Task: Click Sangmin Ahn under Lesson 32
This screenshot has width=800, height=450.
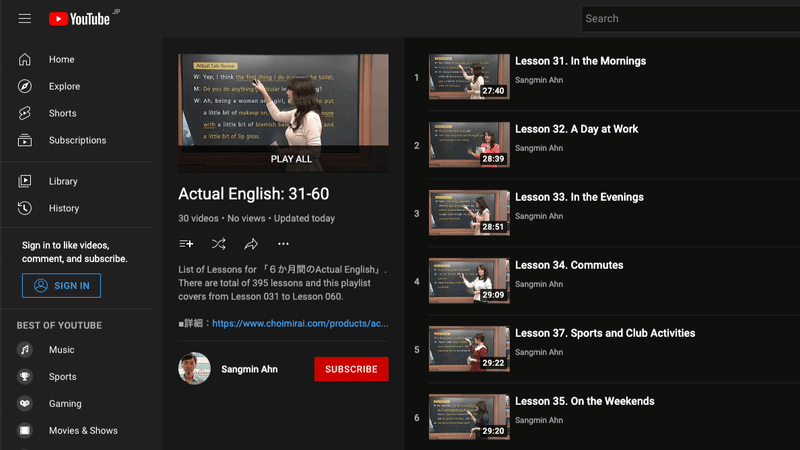Action: [539, 148]
